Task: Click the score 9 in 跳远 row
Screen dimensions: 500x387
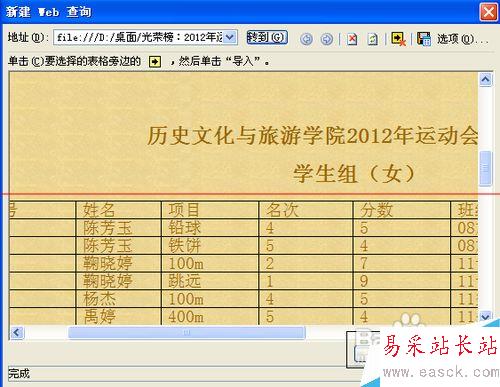Action: 364,281
